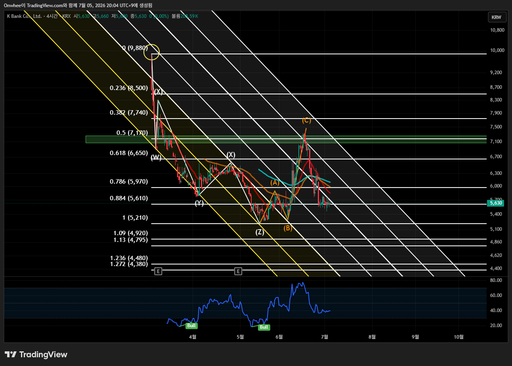Screen dimensions: 512x366
Task: Click the current price tag 5,630
Action: (x=496, y=203)
